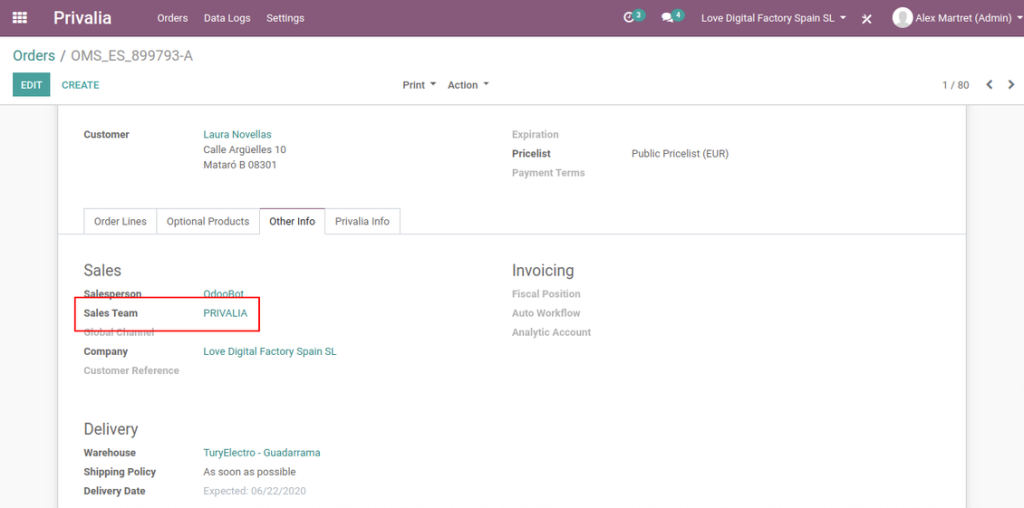Switch to the Optional Products tab
1024x508 pixels.
(208, 221)
